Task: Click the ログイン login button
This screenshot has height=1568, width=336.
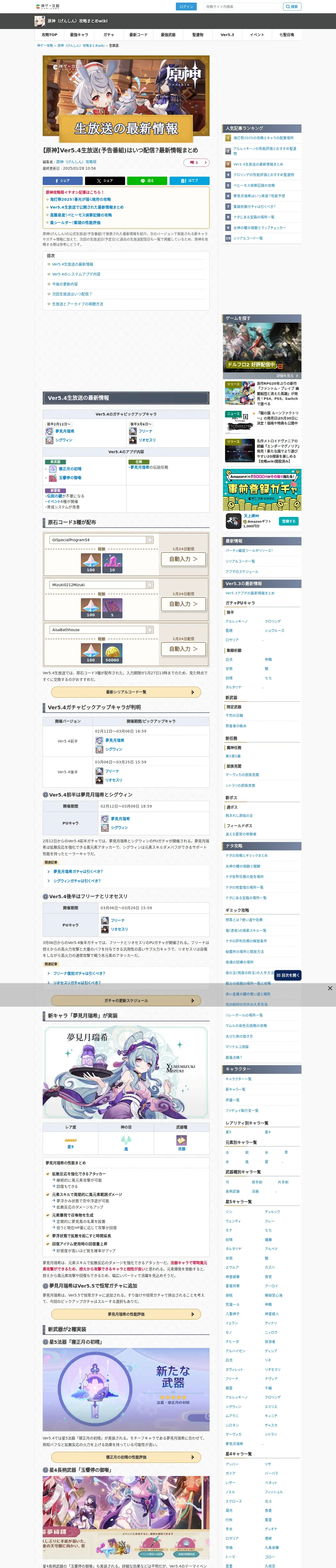Action: click(186, 7)
